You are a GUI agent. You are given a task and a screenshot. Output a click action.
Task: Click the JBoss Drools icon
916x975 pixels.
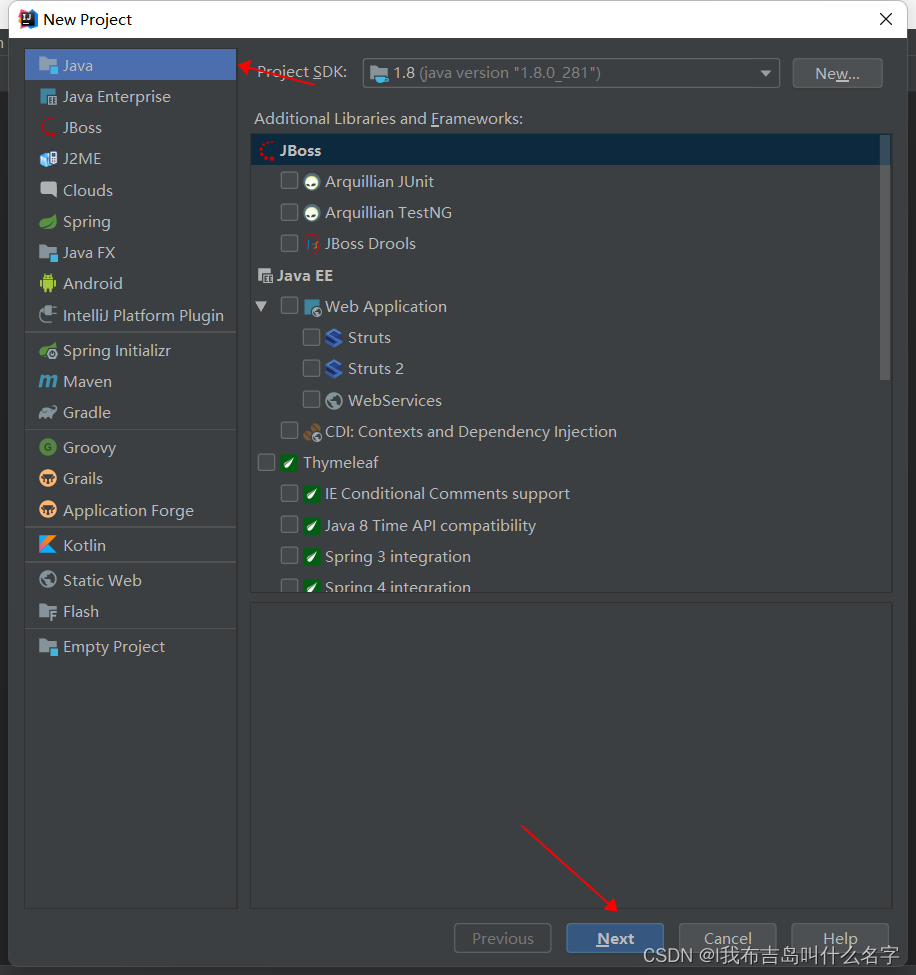312,244
